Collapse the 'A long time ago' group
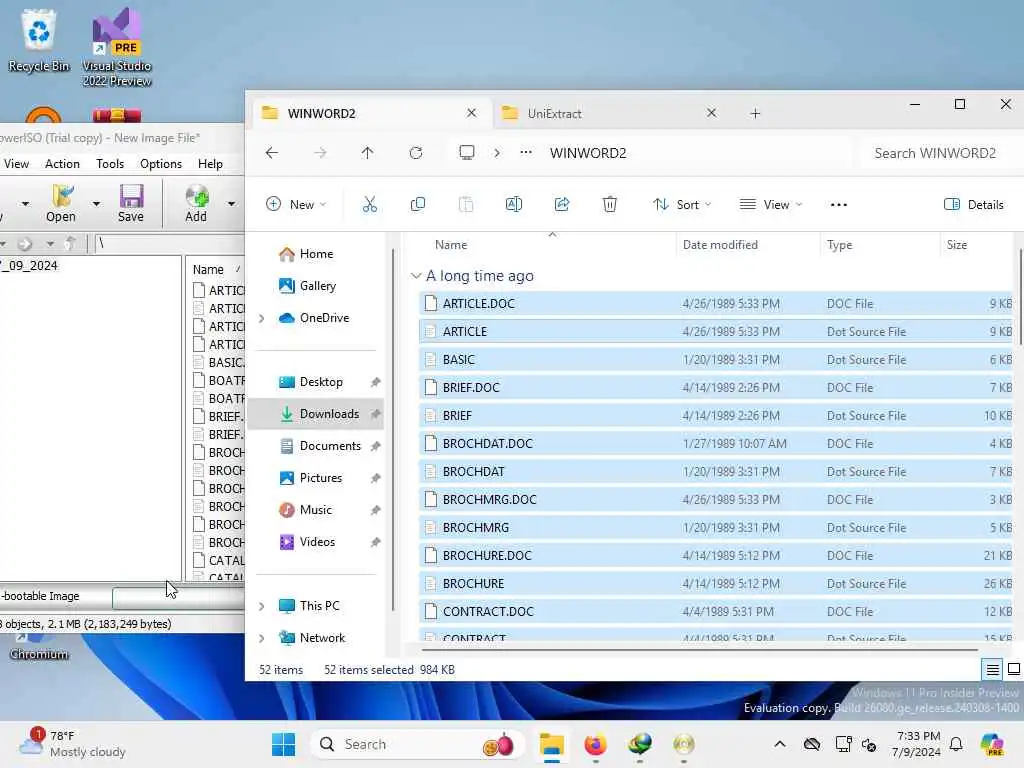The image size is (1024, 768). [416, 276]
